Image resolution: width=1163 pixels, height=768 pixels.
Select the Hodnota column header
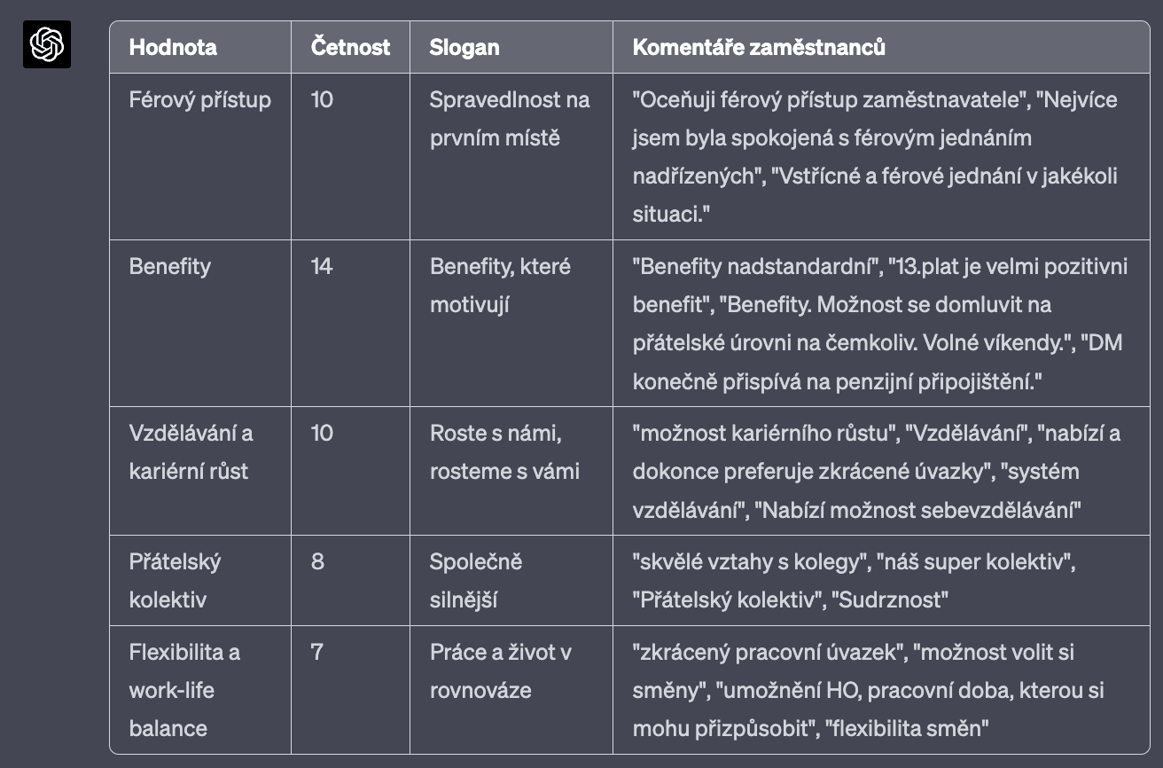tap(173, 47)
